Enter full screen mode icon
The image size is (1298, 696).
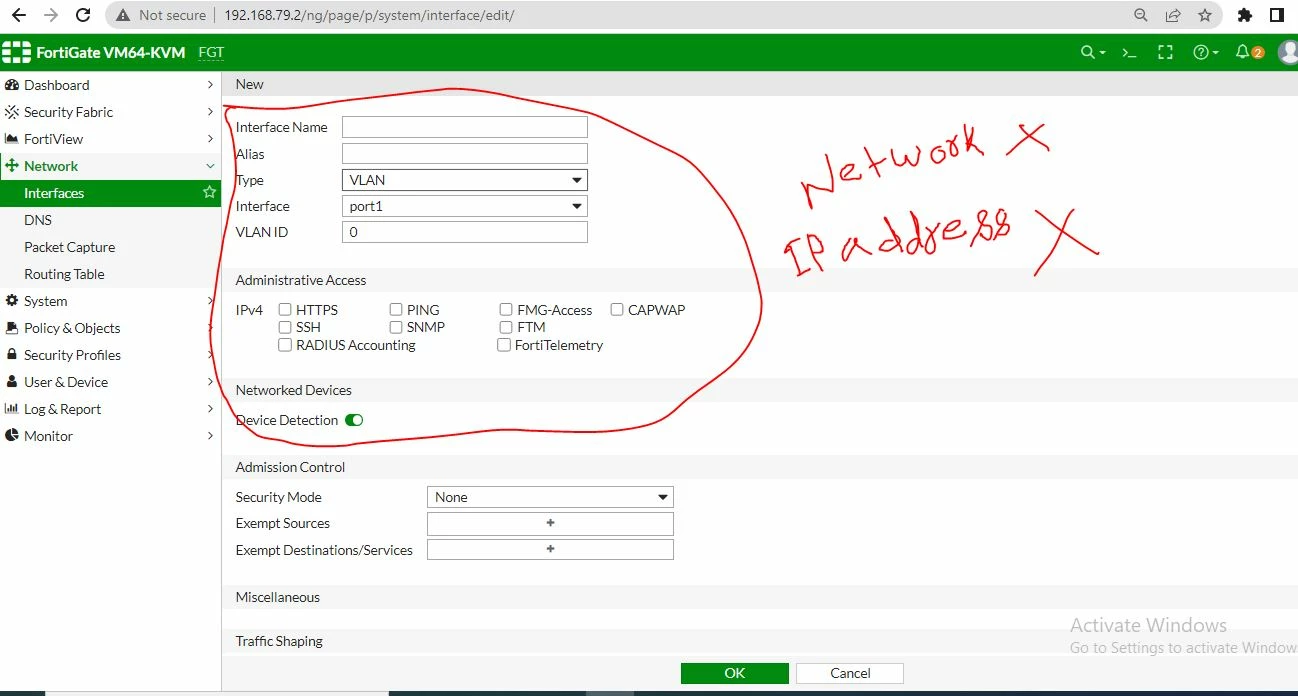[x=1165, y=52]
